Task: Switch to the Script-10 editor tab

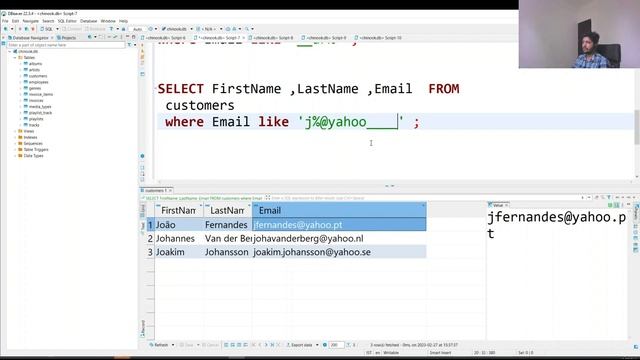Action: pyautogui.click(x=378, y=38)
